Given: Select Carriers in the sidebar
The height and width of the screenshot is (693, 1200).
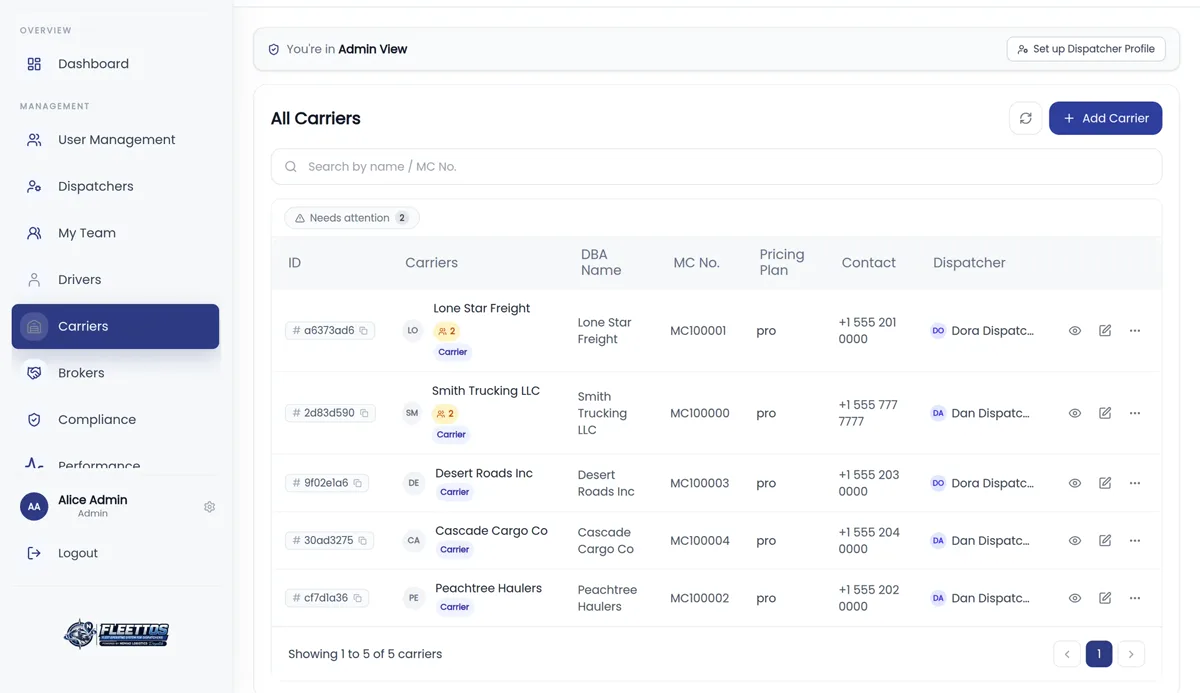Looking at the screenshot, I should pyautogui.click(x=115, y=326).
